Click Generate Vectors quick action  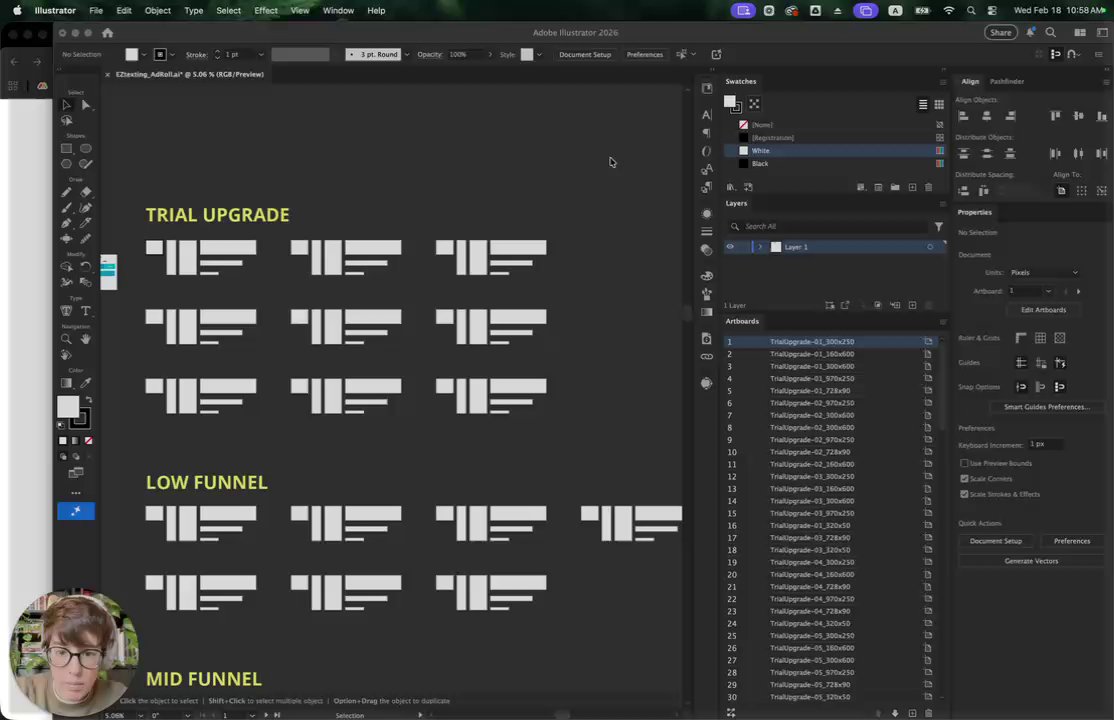pos(1031,561)
